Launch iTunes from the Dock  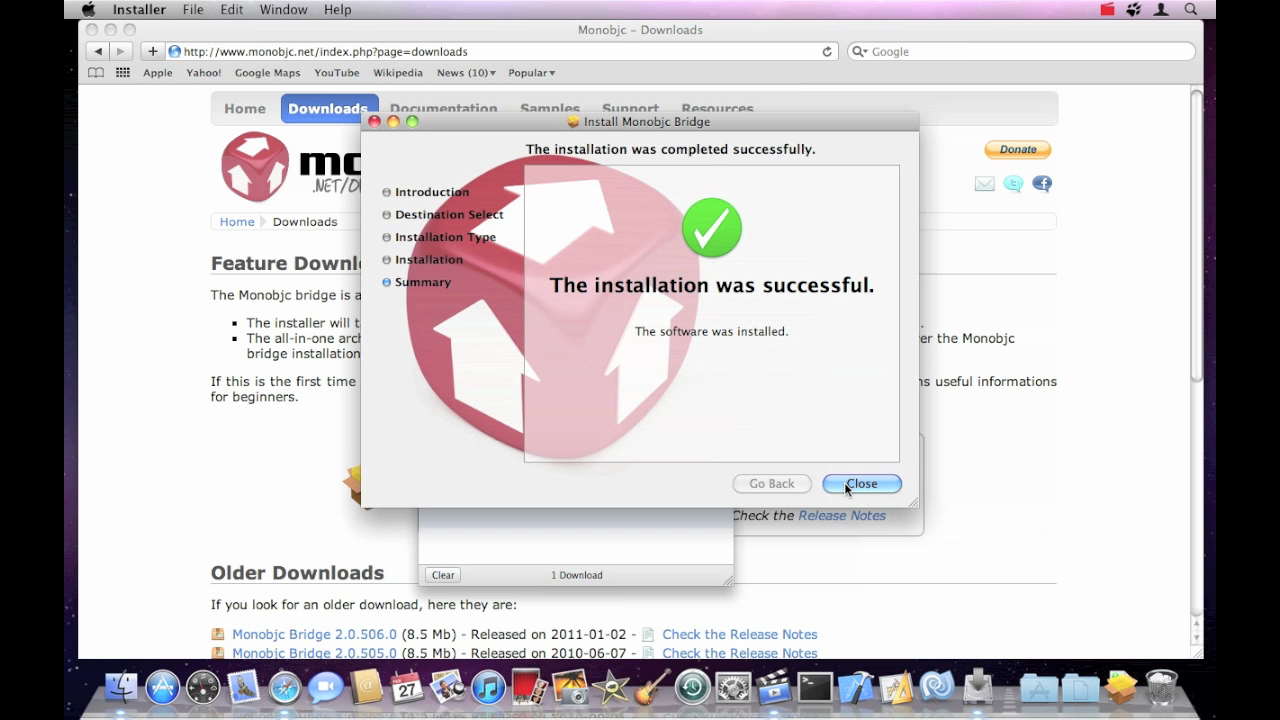pos(488,688)
